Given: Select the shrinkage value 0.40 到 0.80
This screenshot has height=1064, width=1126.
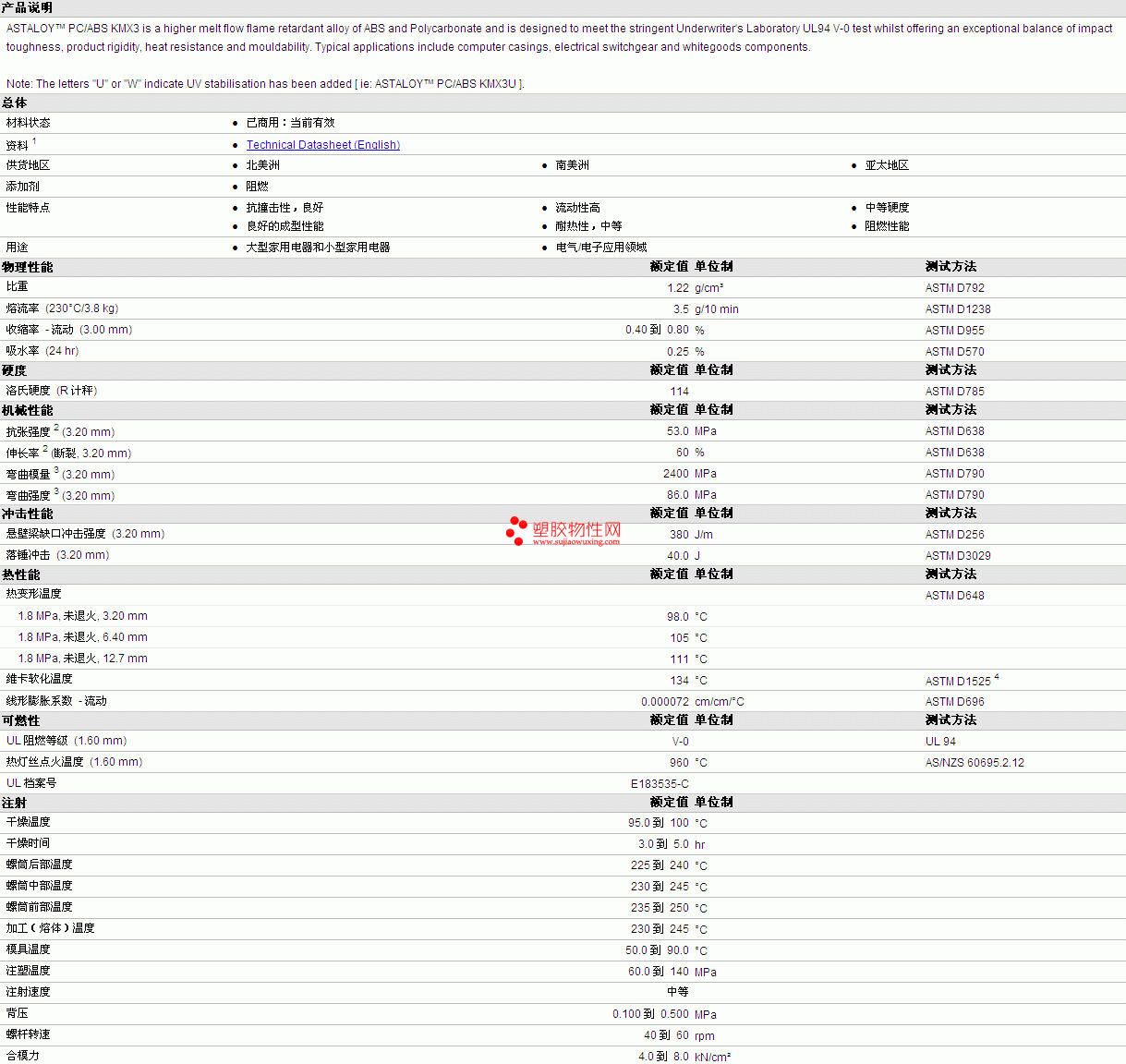Looking at the screenshot, I should (657, 330).
